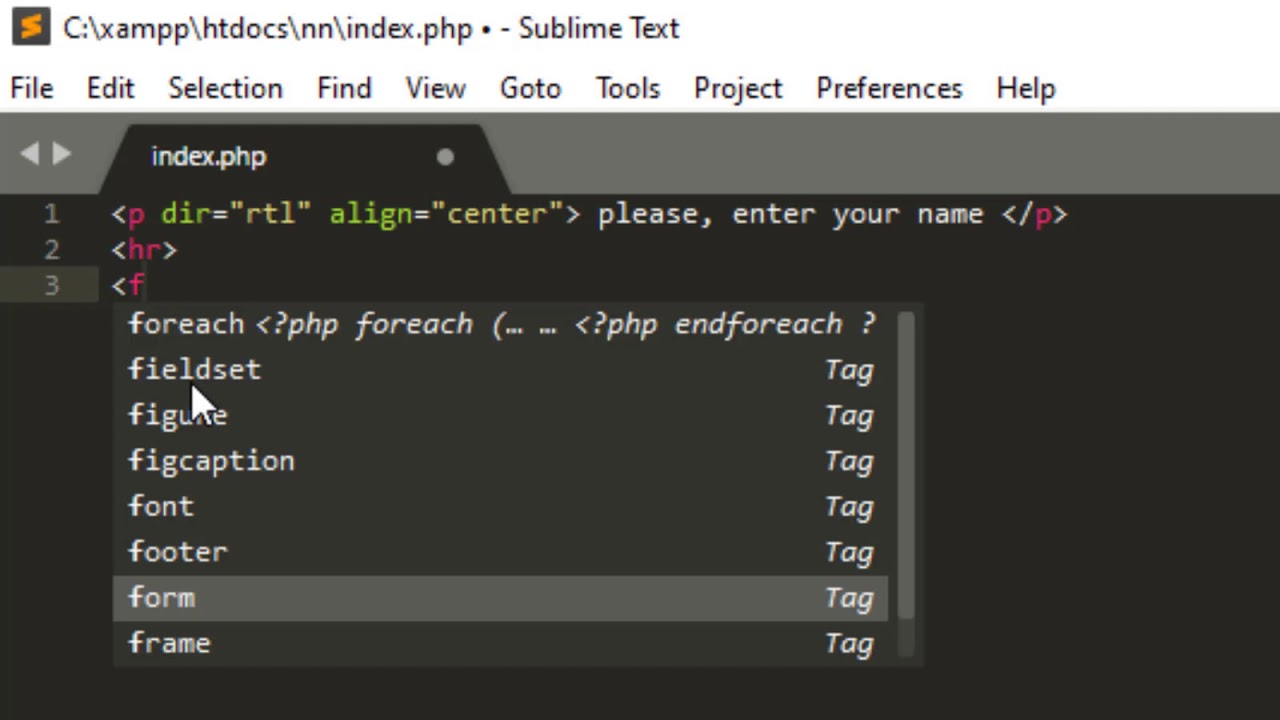
Task: Open the Selection menu
Action: point(225,88)
